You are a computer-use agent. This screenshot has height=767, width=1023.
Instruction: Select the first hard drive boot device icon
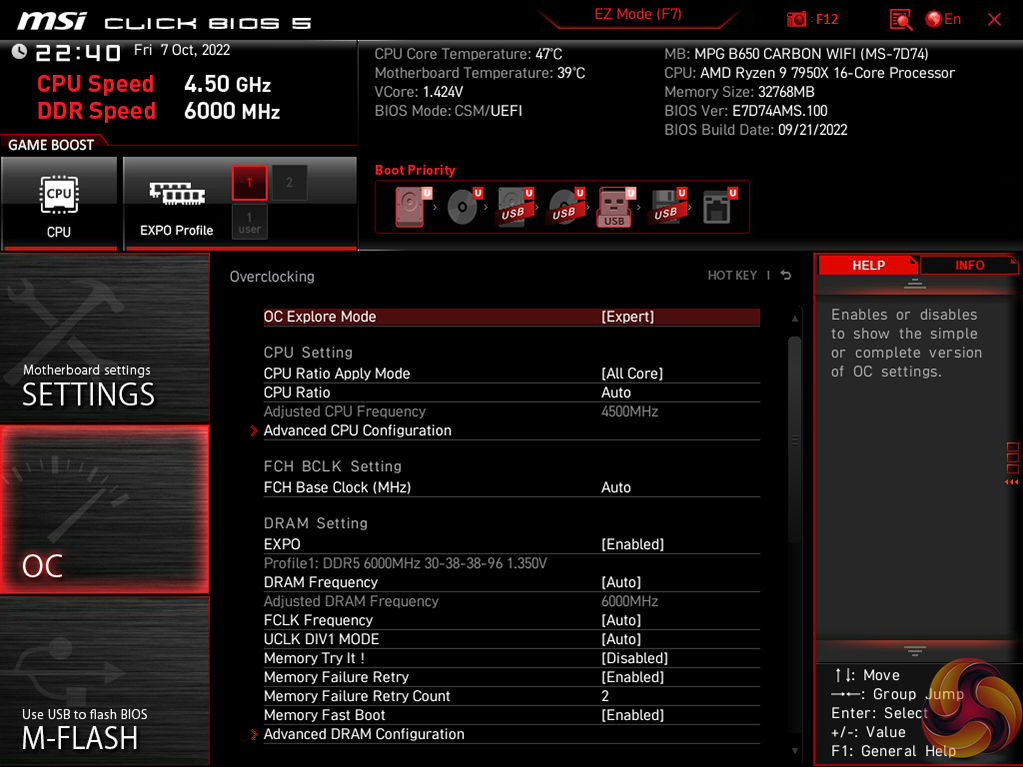tap(411, 207)
